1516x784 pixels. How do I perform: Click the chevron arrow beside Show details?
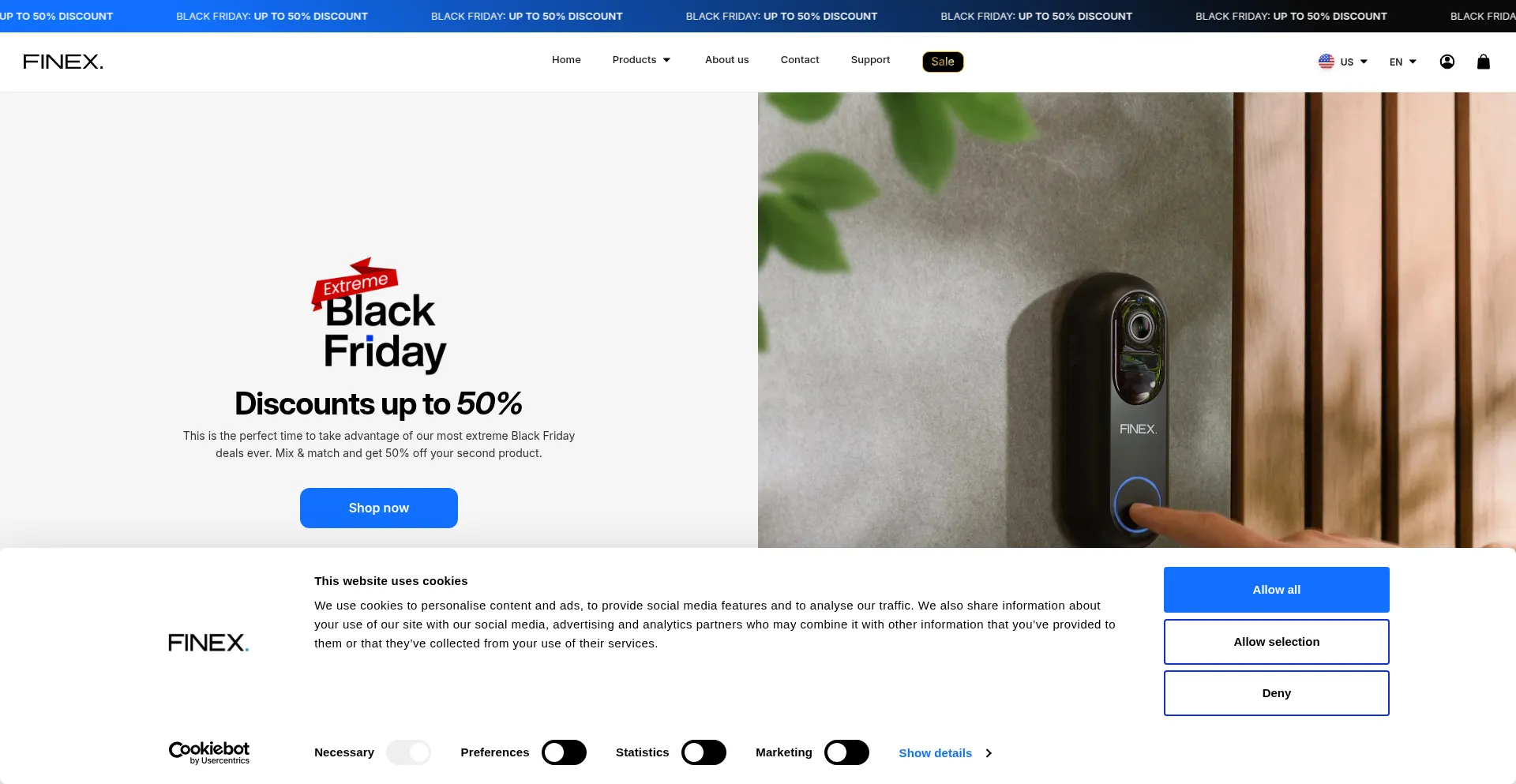(x=989, y=753)
